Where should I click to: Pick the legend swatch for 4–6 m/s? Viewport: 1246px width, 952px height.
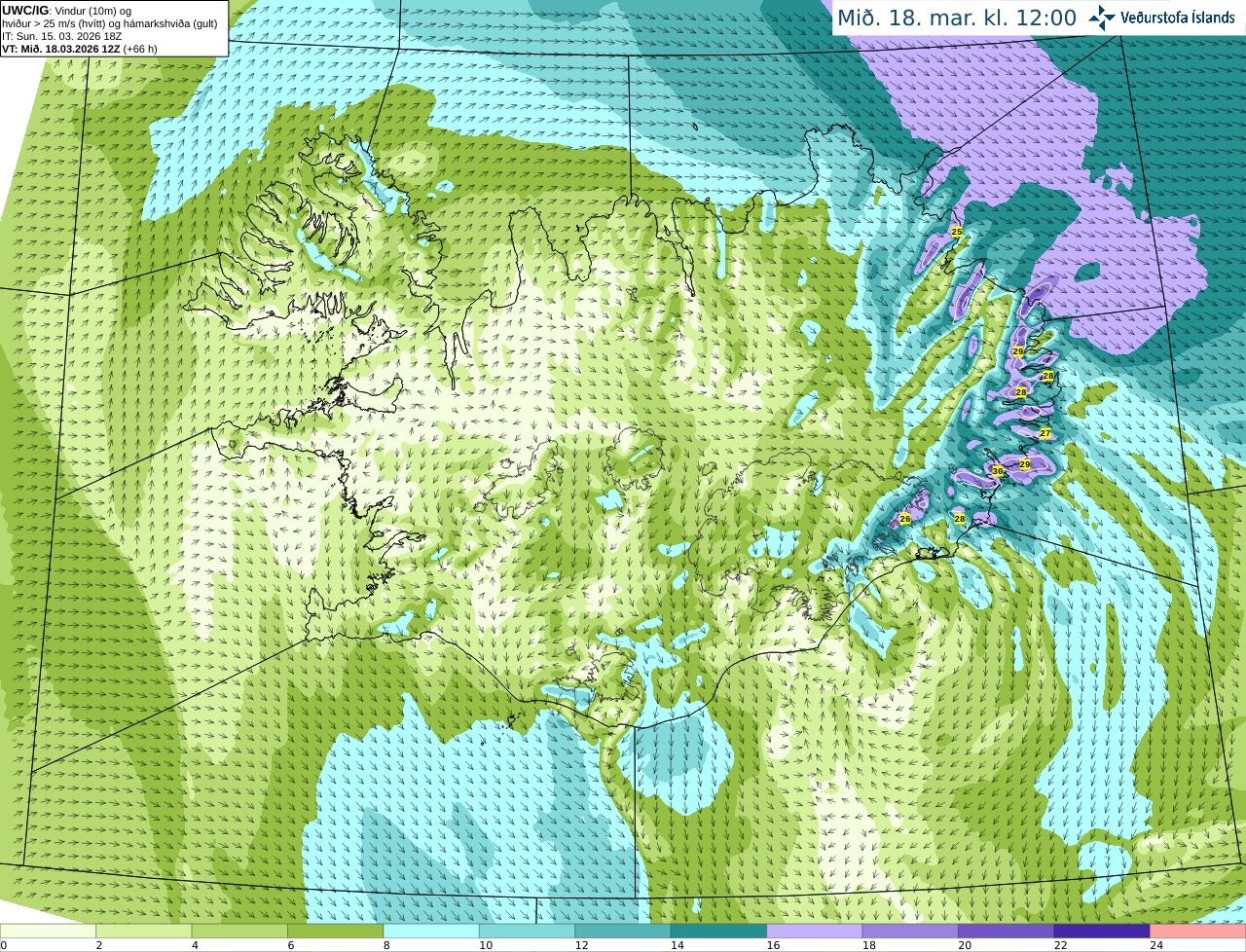(239, 931)
